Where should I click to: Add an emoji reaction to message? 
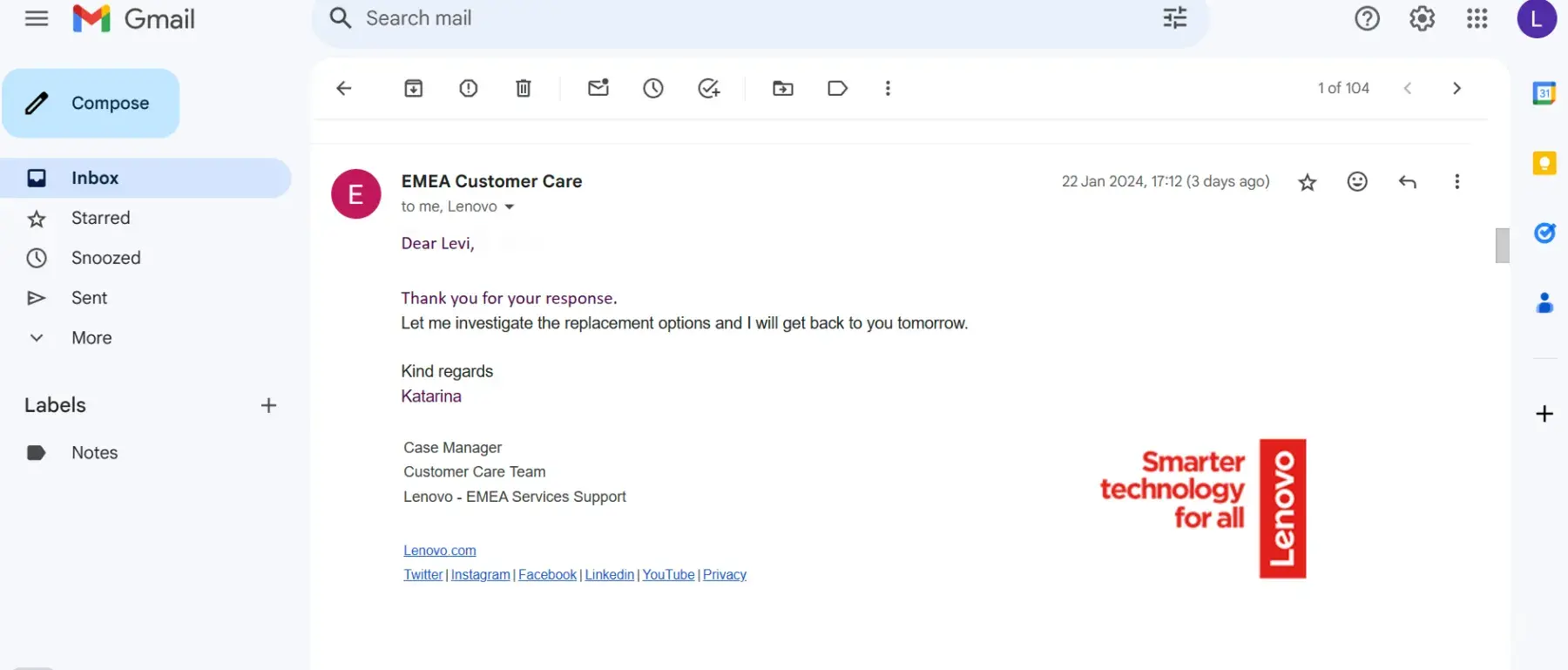pyautogui.click(x=1357, y=181)
